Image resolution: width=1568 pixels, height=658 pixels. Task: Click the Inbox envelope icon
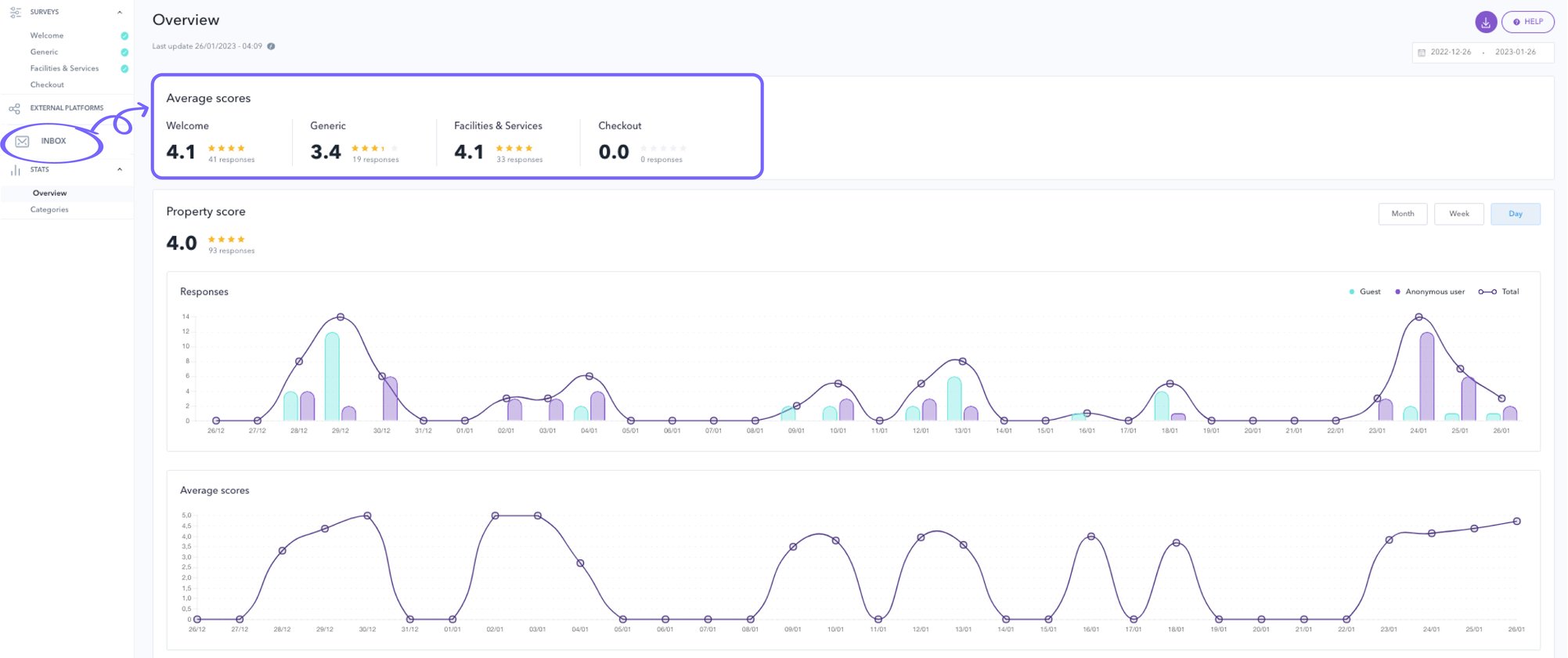pyautogui.click(x=23, y=141)
